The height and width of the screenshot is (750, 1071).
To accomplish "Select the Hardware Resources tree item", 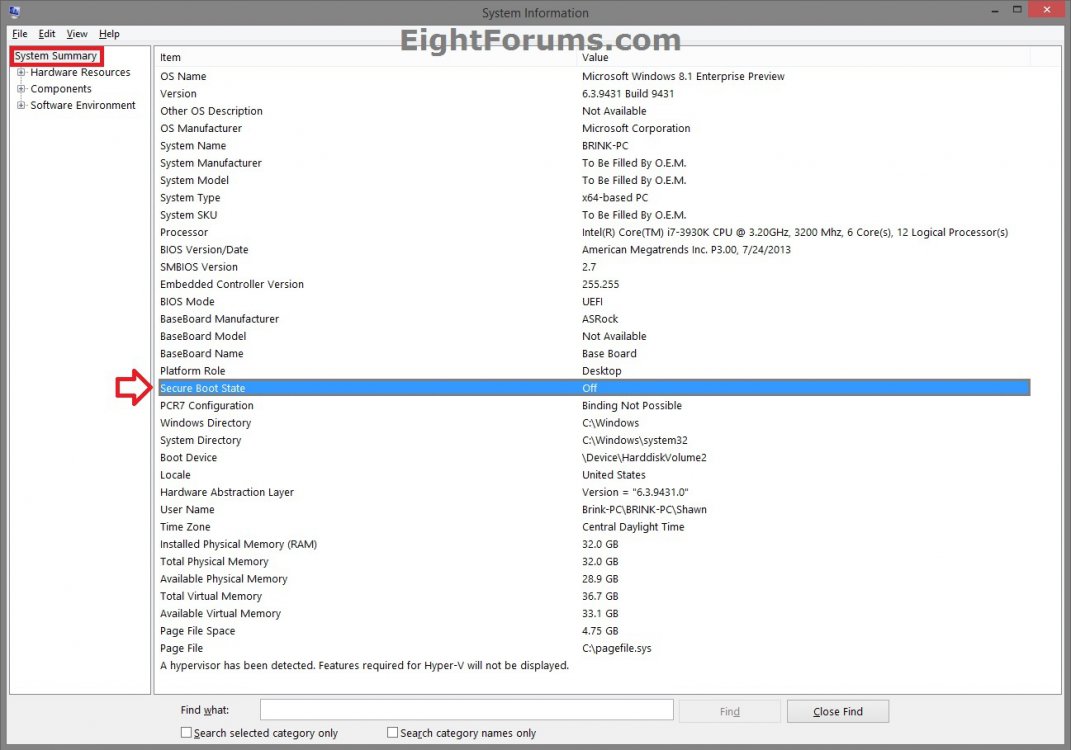I will pyautogui.click(x=80, y=72).
